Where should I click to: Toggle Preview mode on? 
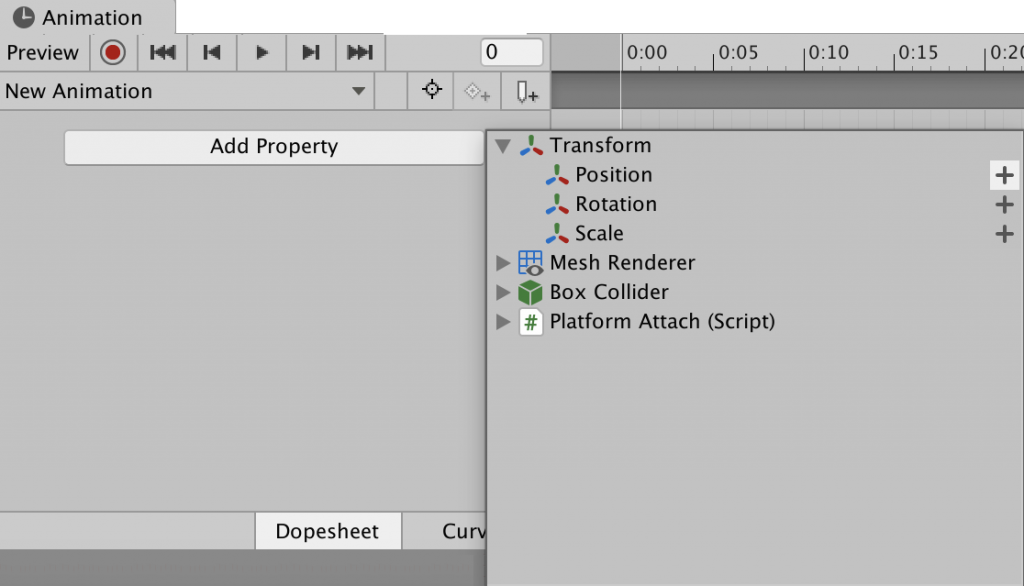click(43, 53)
